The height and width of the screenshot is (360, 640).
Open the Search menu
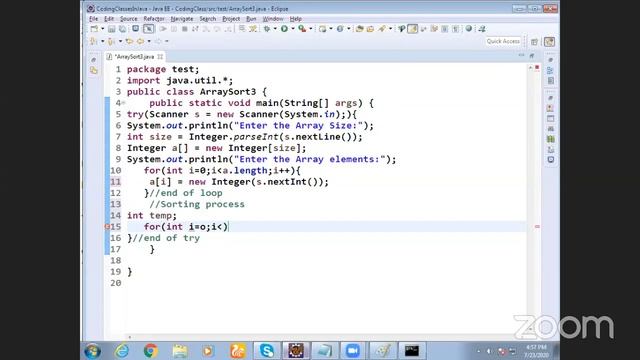[208, 19]
